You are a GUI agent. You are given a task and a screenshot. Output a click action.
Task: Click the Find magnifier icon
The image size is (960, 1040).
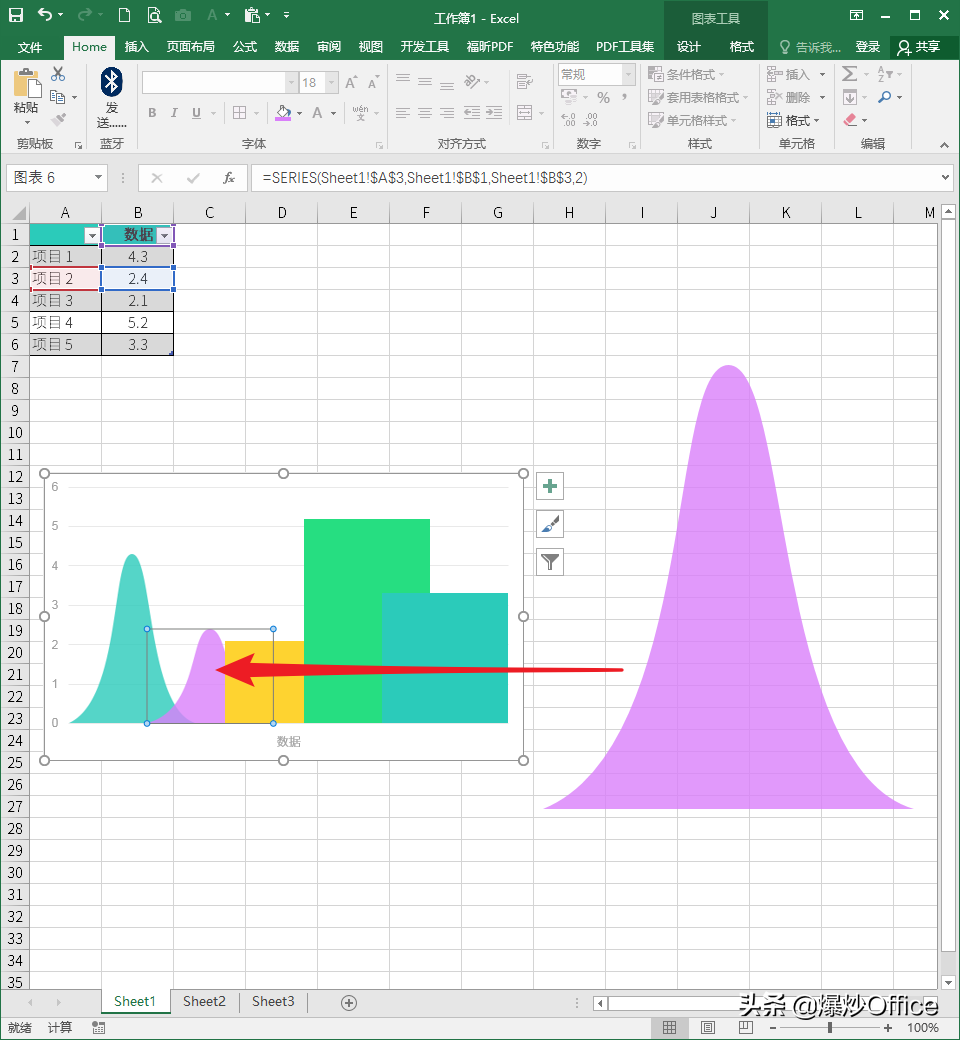[884, 97]
